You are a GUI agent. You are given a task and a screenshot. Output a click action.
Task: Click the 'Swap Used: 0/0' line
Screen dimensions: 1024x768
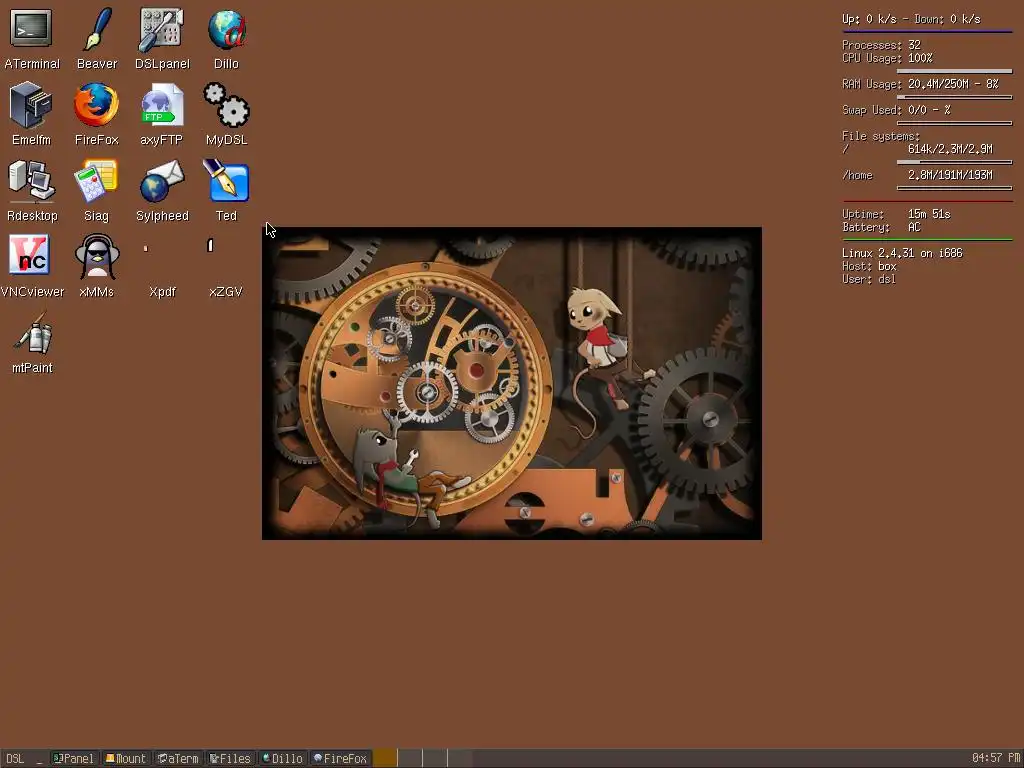[x=896, y=110]
